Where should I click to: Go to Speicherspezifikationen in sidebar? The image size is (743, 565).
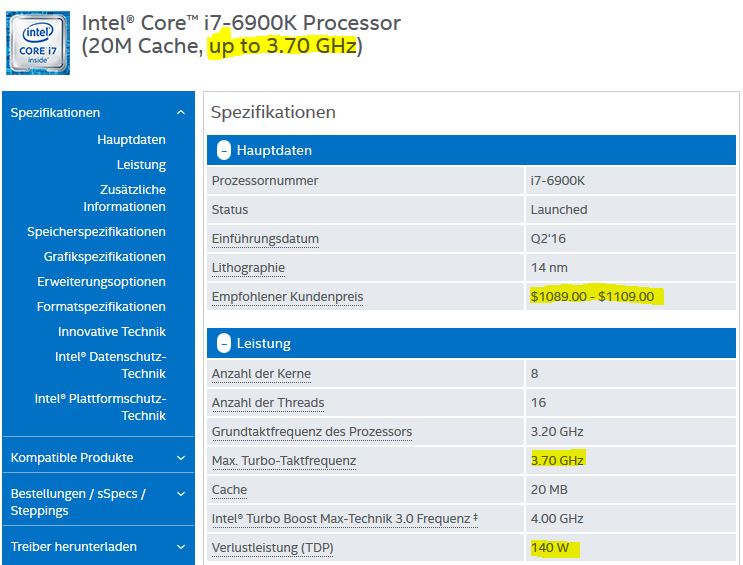(x=96, y=232)
